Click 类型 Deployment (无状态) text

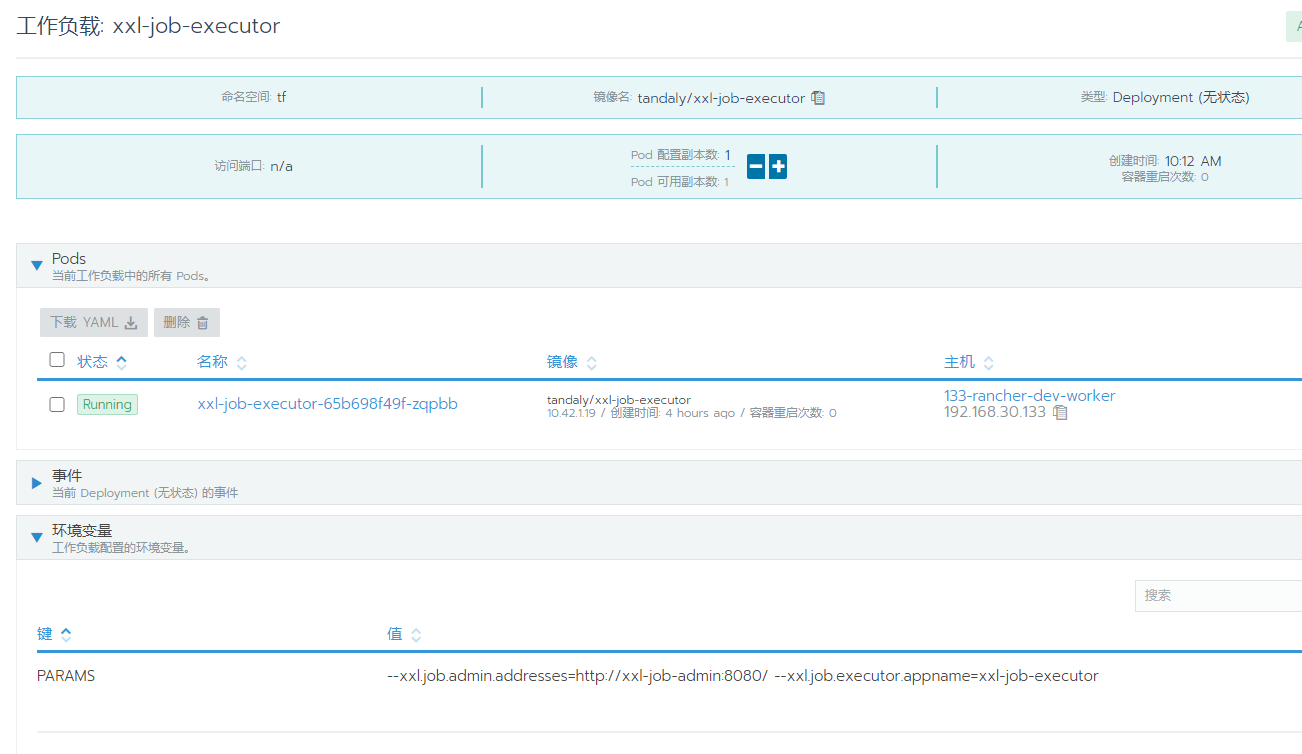[x=1165, y=98]
